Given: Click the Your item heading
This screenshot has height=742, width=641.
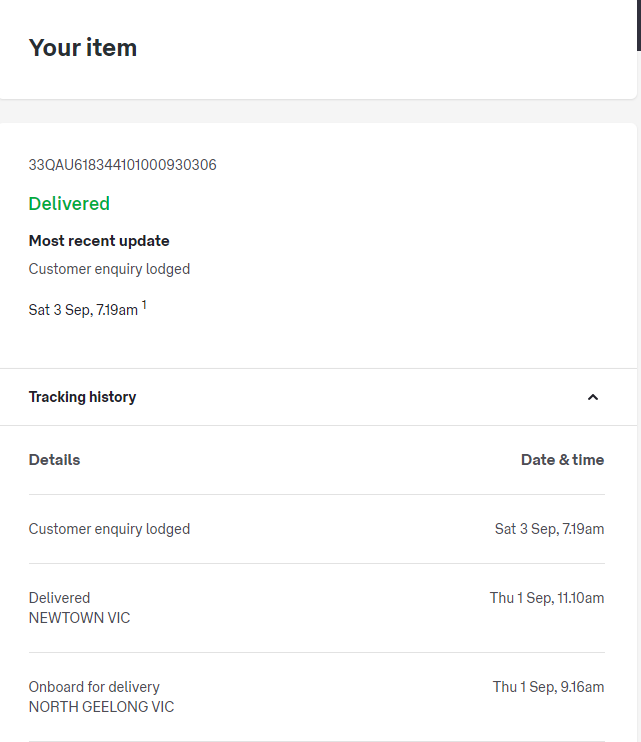Looking at the screenshot, I should click(83, 48).
